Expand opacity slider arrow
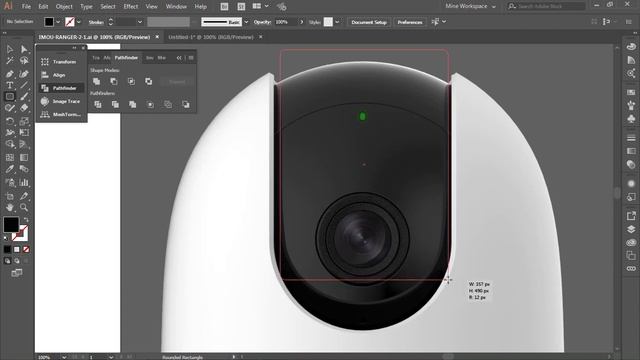The width and height of the screenshot is (640, 360). [302, 22]
